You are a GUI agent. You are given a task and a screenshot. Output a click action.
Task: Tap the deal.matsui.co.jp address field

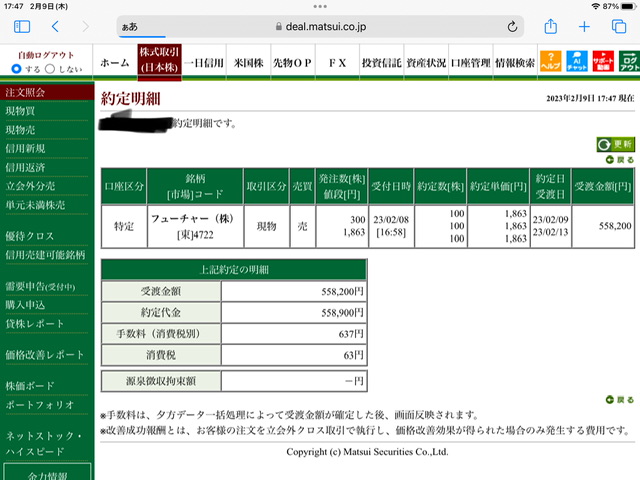point(320,27)
